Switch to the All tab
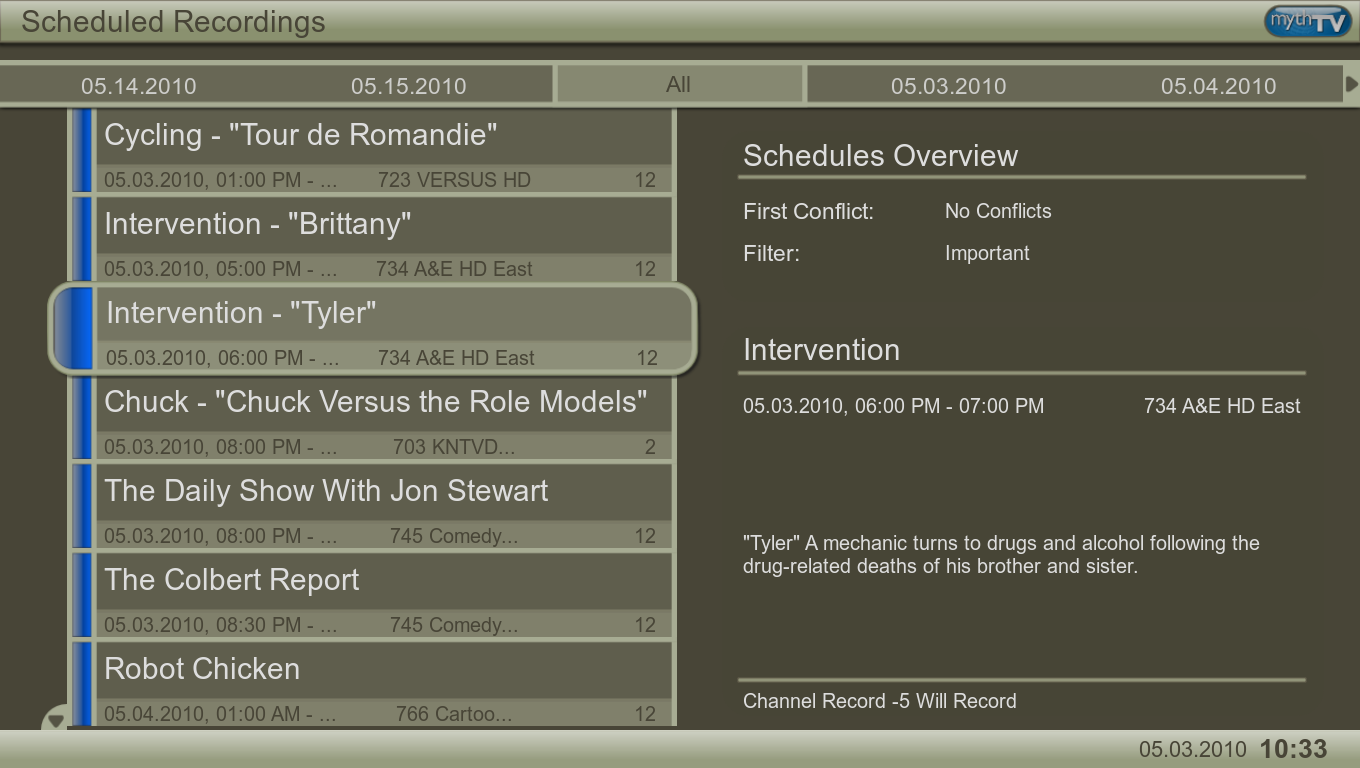The height and width of the screenshot is (768, 1360). pyautogui.click(x=679, y=85)
